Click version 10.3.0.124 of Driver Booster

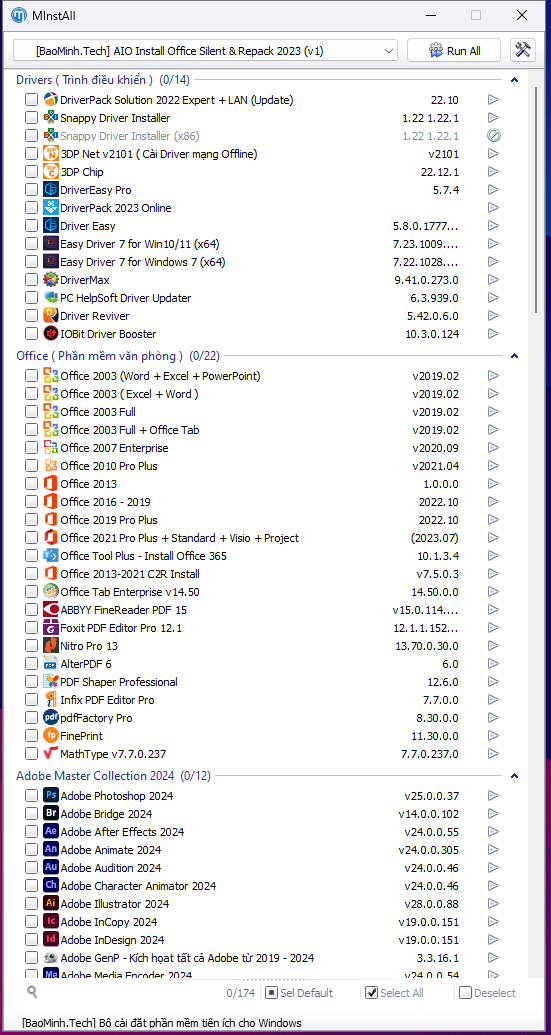(x=432, y=334)
